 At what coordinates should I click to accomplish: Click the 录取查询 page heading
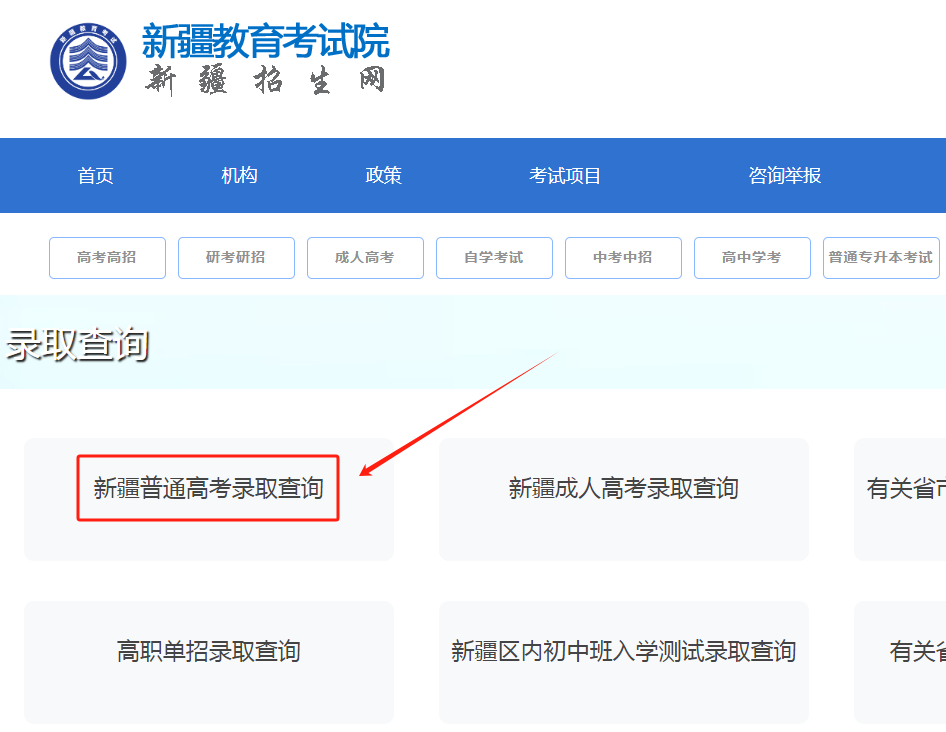[x=77, y=345]
